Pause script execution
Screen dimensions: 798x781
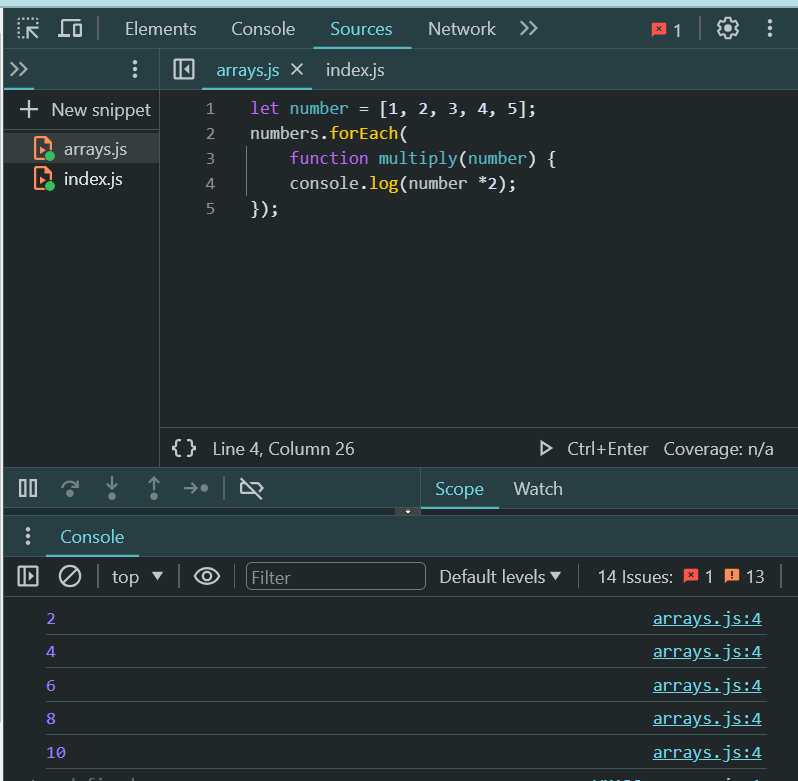tap(28, 488)
